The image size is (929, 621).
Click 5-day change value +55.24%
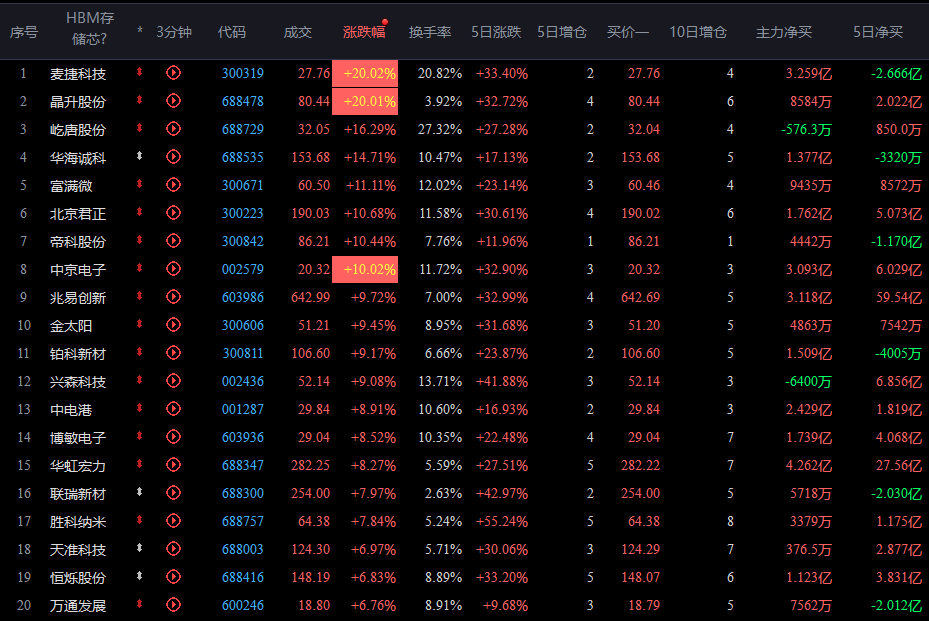click(501, 521)
